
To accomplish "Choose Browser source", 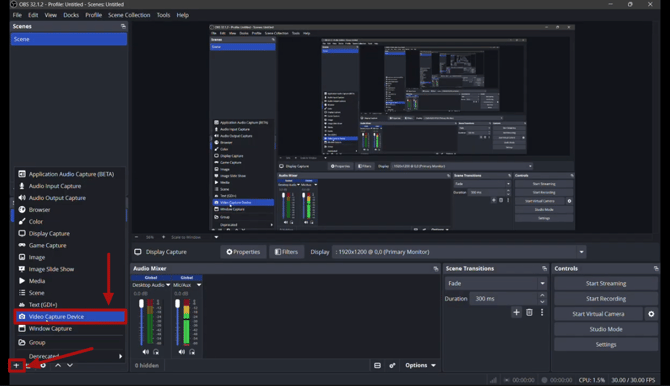I will tap(71, 210).
